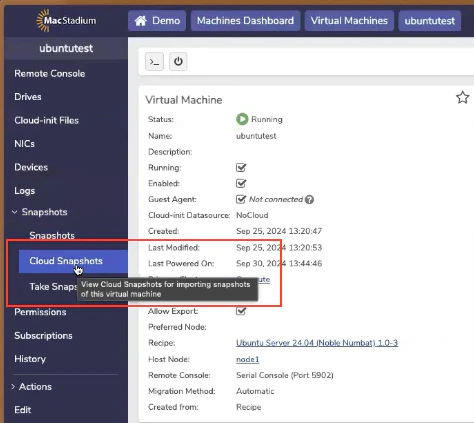Go to Virtual Machines breadcrumb

tap(349, 21)
